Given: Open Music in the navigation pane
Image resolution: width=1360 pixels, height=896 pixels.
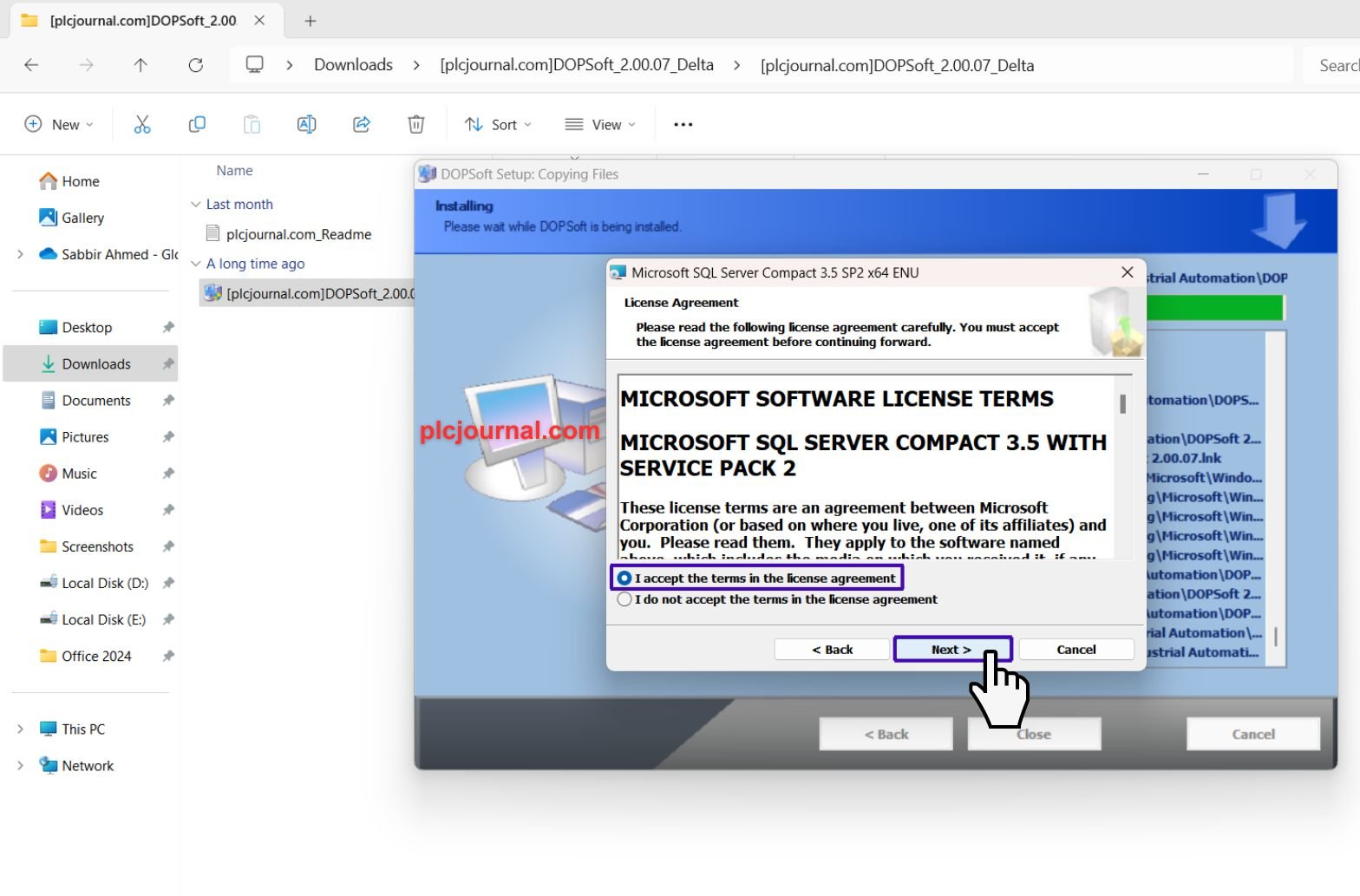Looking at the screenshot, I should pos(69,474).
